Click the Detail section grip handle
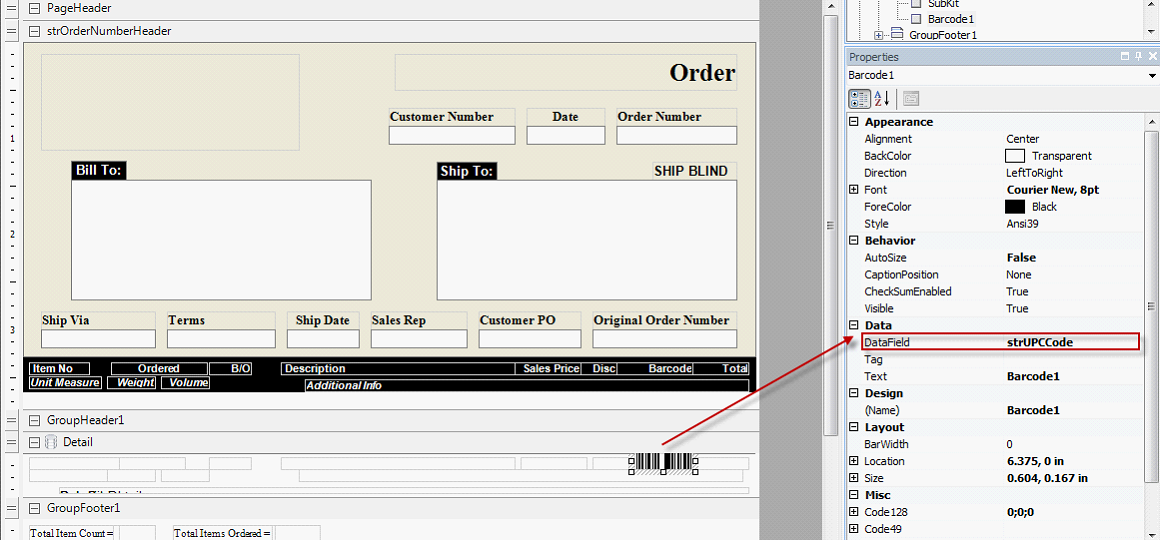 (x=10, y=443)
